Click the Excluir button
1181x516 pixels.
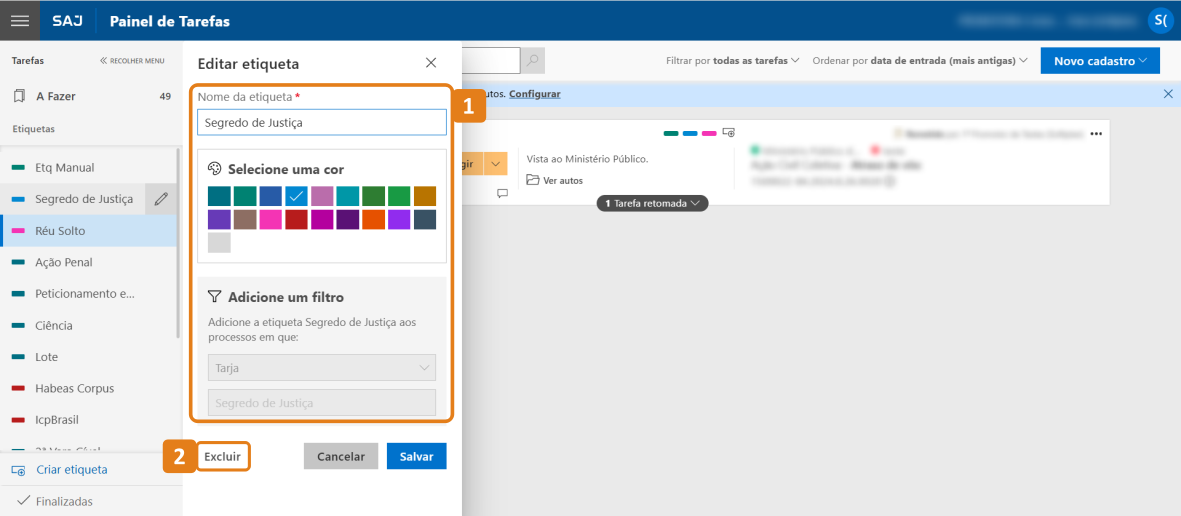tap(222, 456)
